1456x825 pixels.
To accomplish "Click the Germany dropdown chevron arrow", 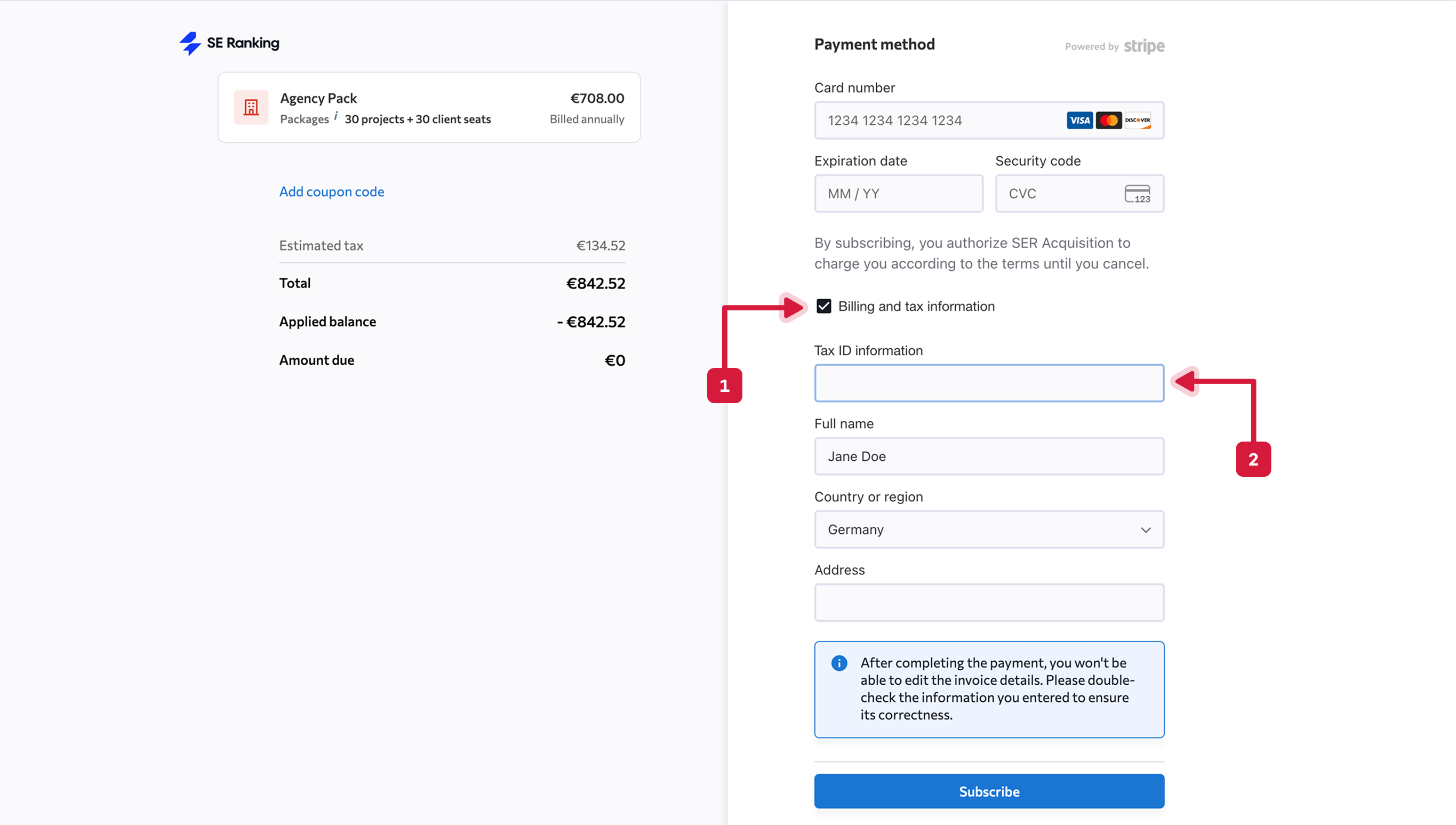I will point(1146,530).
